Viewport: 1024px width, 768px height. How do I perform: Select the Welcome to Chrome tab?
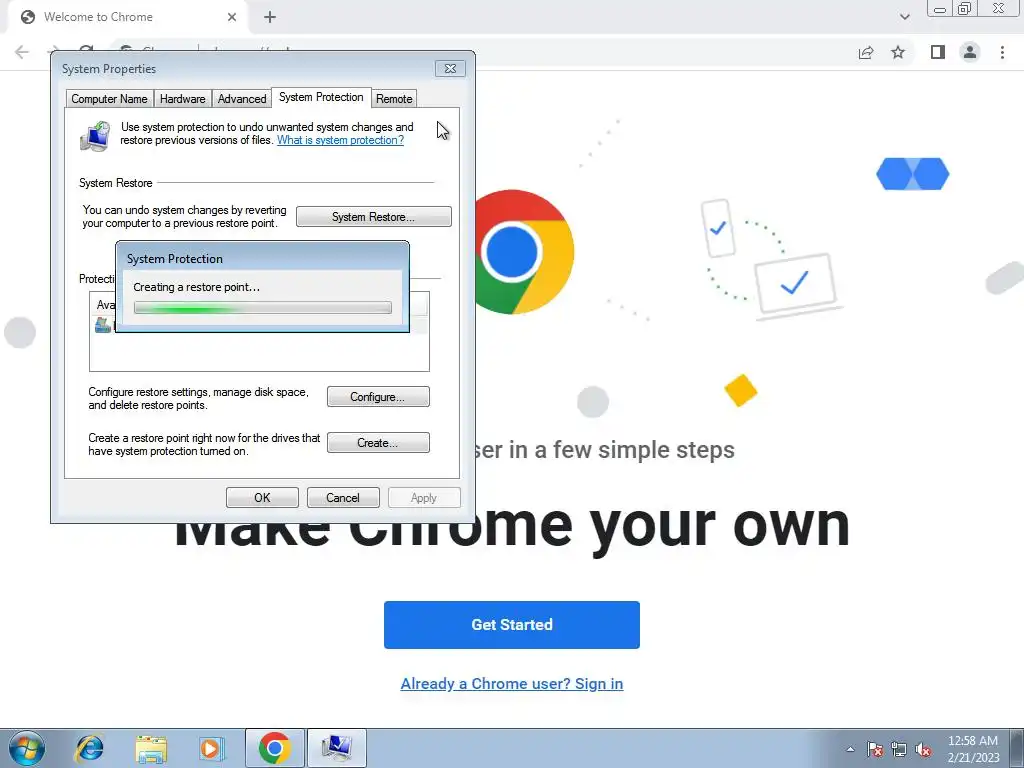tap(128, 17)
